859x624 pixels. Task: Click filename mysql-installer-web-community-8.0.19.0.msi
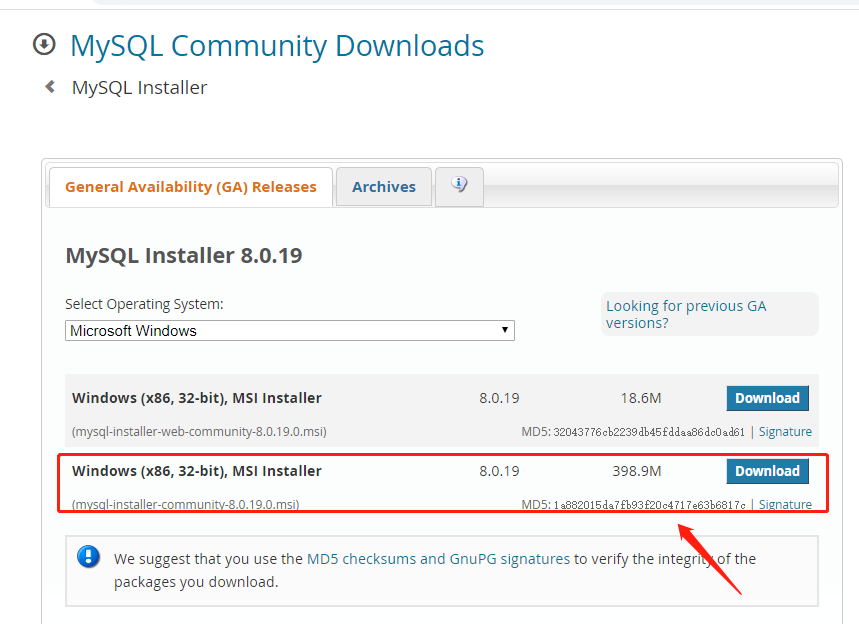click(199, 432)
